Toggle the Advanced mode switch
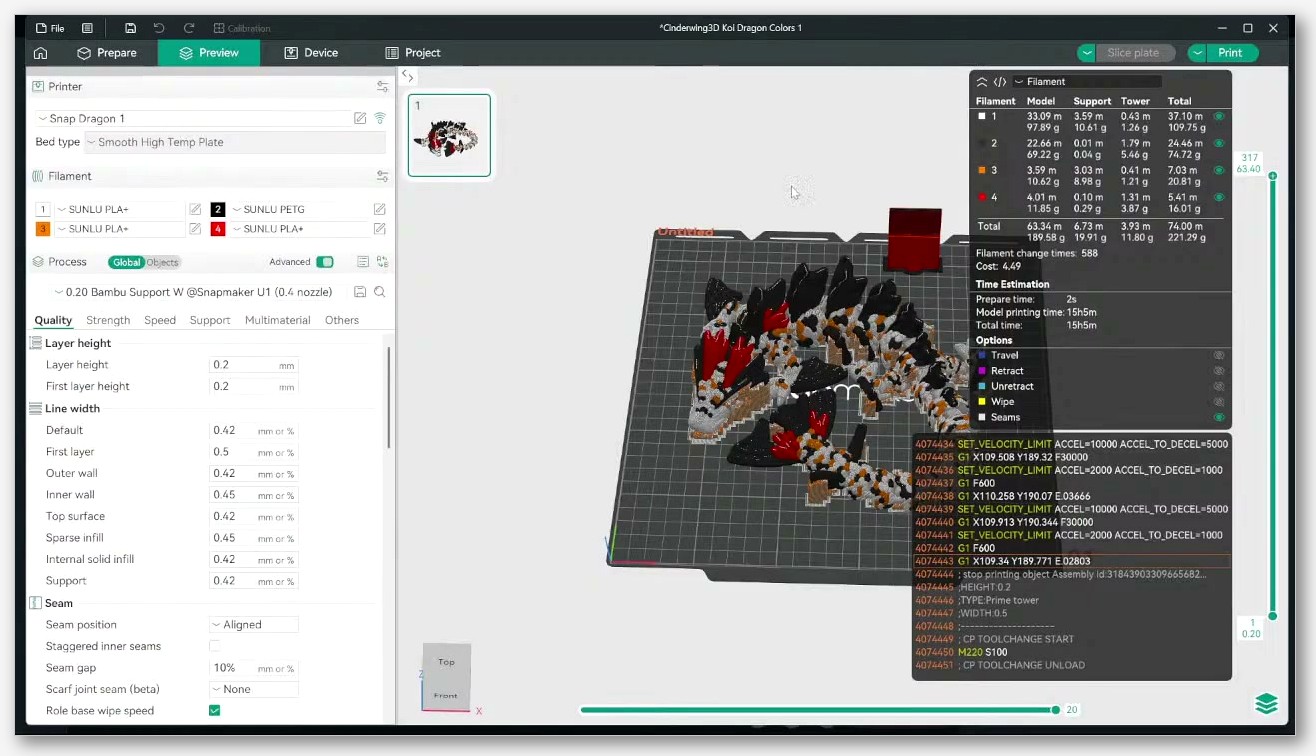The height and width of the screenshot is (756, 1316). click(325, 262)
